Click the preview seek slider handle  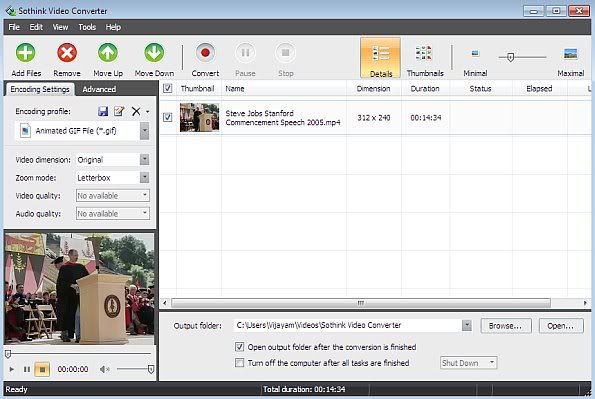[8, 354]
